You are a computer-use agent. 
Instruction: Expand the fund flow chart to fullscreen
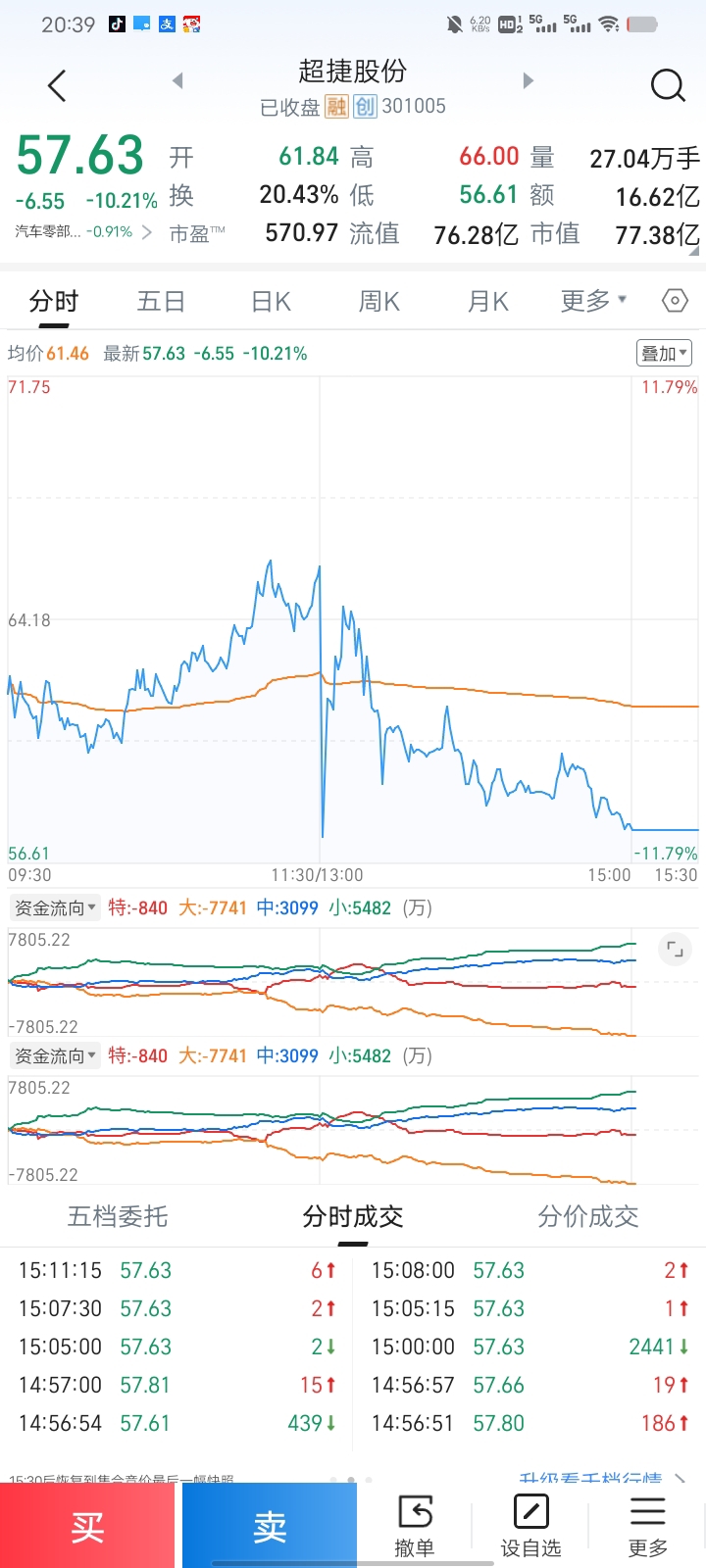(675, 949)
